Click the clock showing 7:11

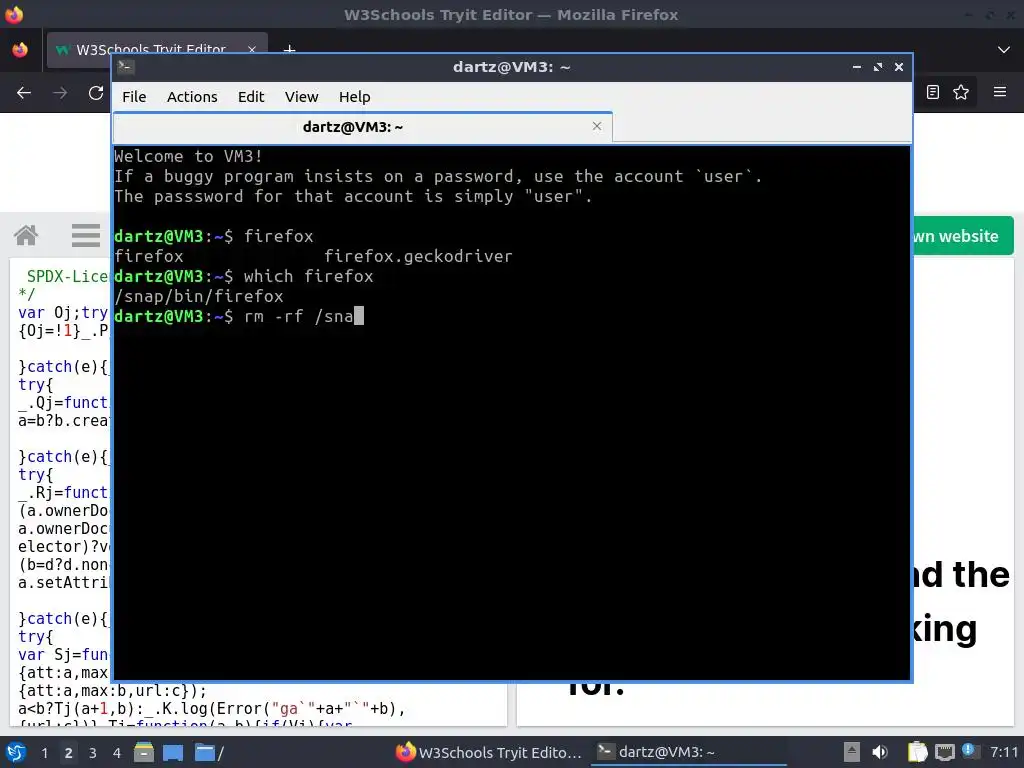1004,752
